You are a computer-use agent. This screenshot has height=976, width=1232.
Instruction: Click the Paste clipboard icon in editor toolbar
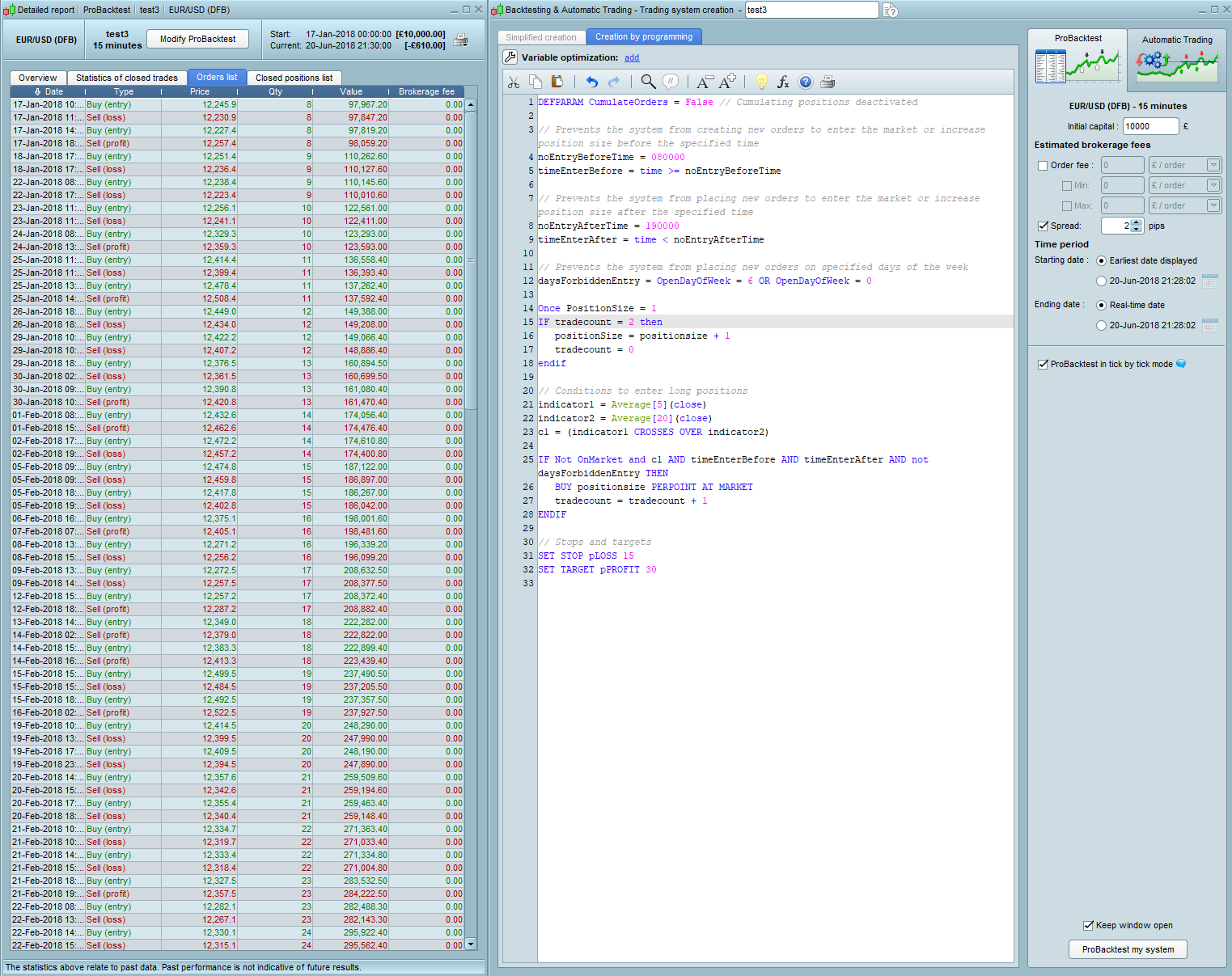(x=557, y=82)
